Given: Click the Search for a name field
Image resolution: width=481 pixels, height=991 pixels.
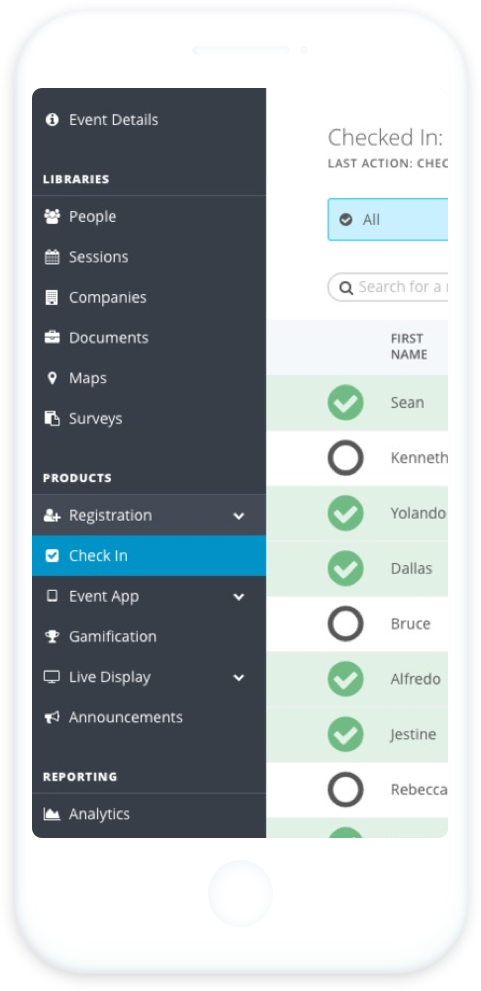Looking at the screenshot, I should click(x=387, y=287).
